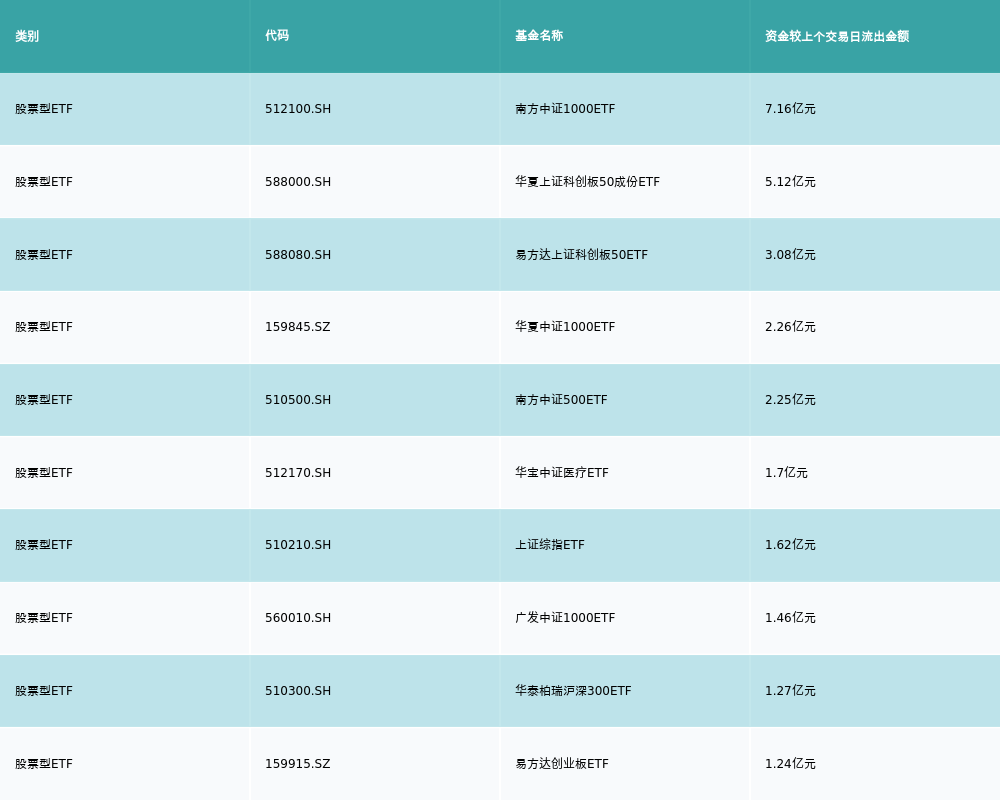
Task: Select the 南方中证500ETF fund name
Action: pos(561,400)
